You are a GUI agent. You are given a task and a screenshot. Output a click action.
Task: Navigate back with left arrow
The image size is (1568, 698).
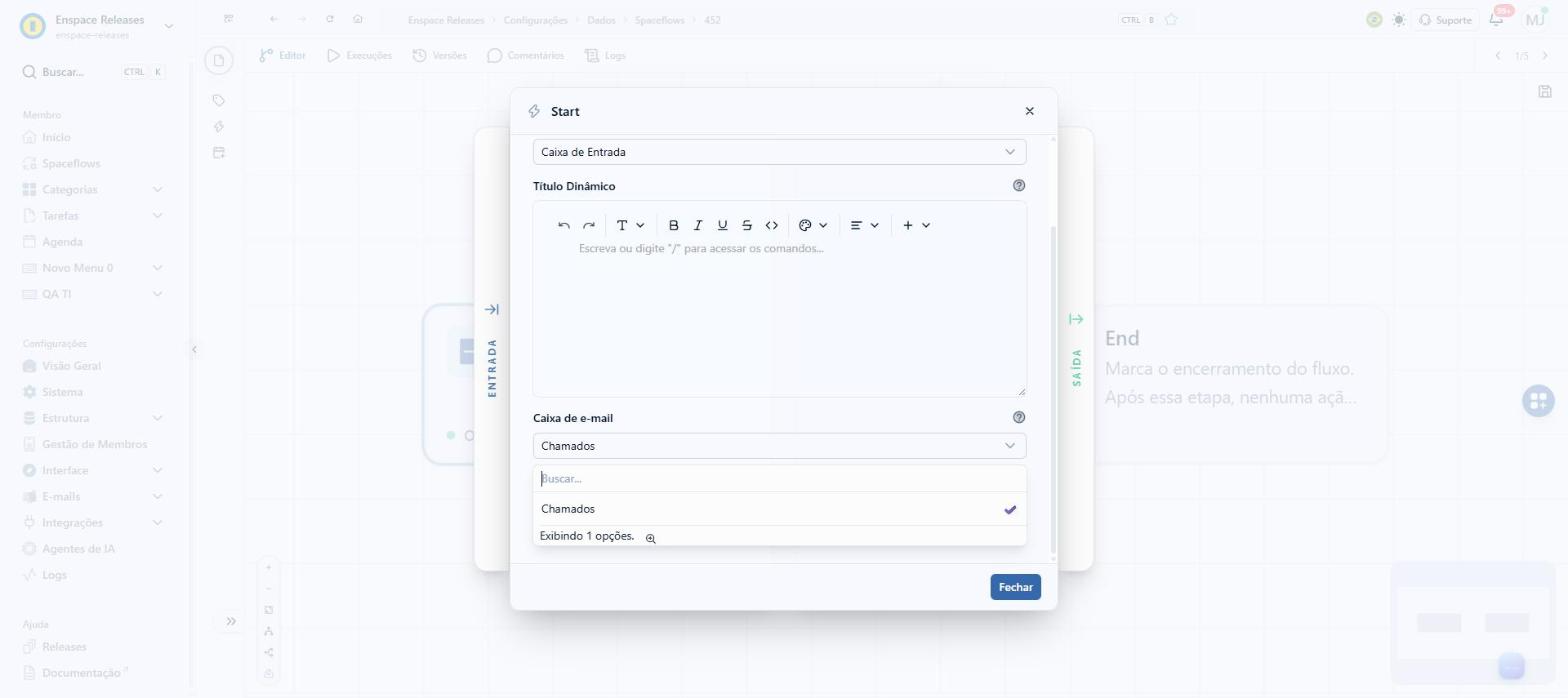click(x=274, y=20)
